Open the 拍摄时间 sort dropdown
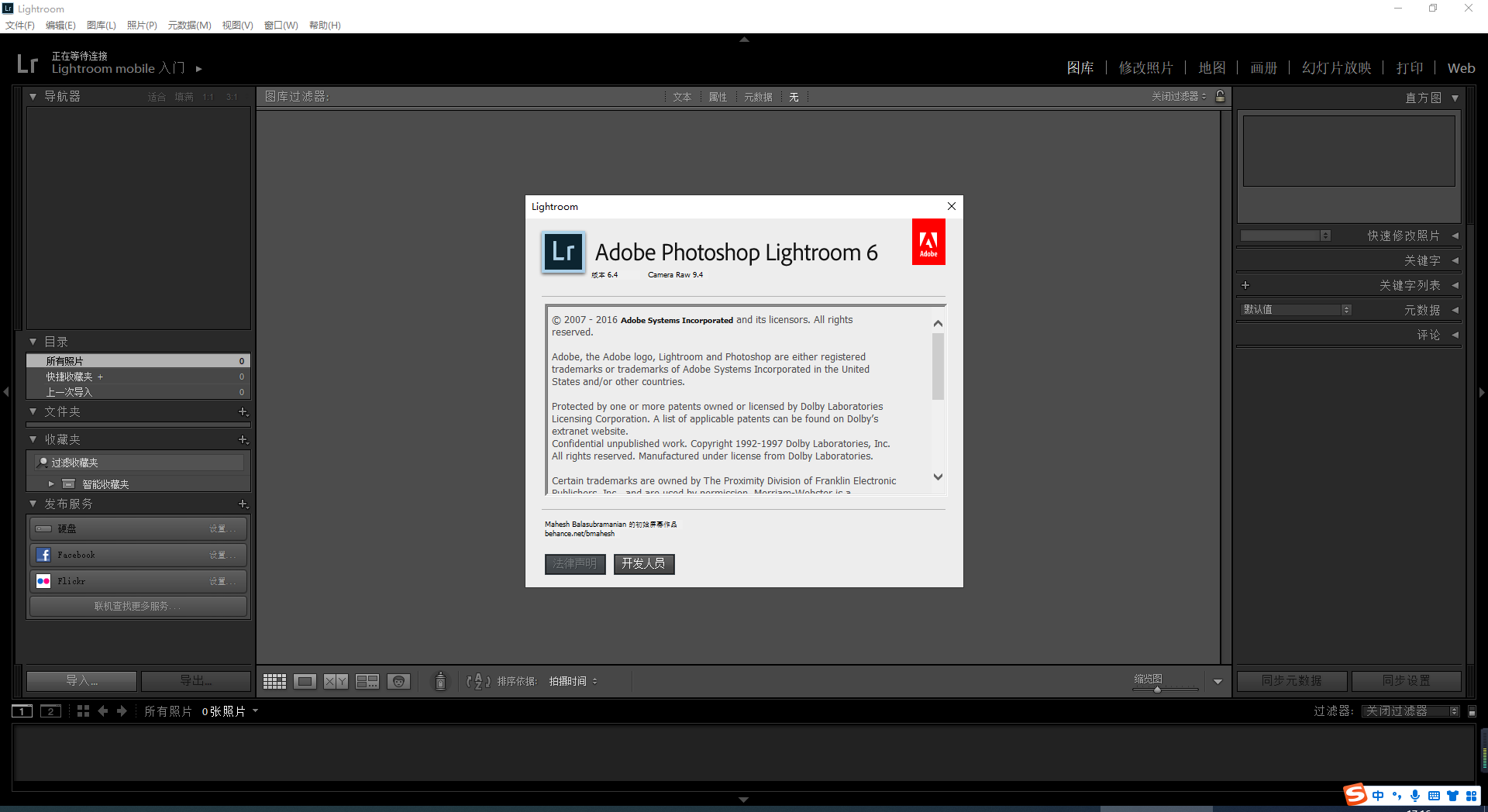 click(x=572, y=681)
